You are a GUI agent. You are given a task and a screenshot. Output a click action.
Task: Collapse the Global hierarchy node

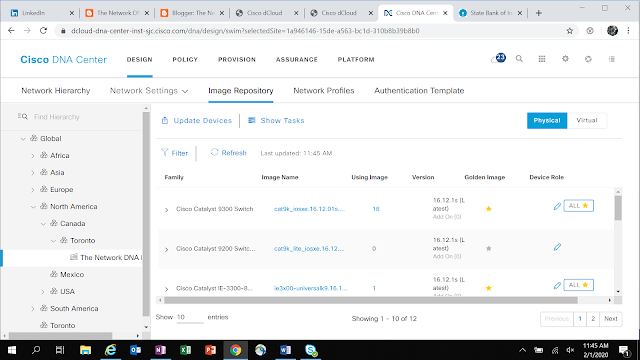click(23, 139)
